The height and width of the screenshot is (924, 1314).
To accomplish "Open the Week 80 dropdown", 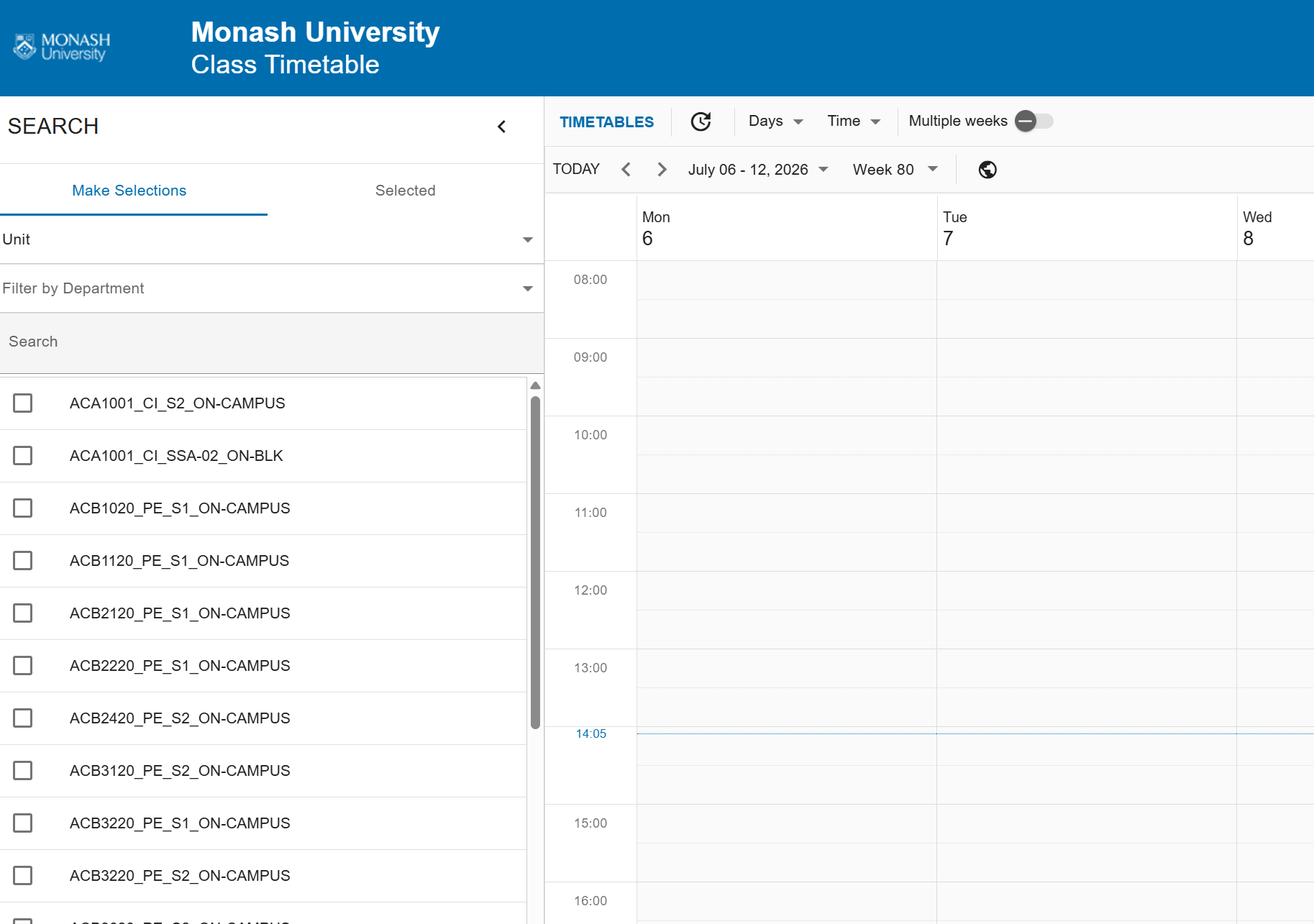I will pos(895,170).
